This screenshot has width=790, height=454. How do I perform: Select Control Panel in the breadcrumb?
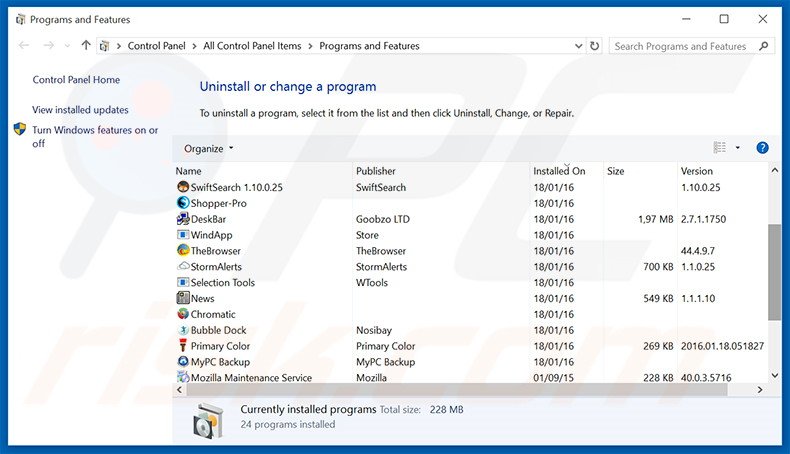(156, 46)
